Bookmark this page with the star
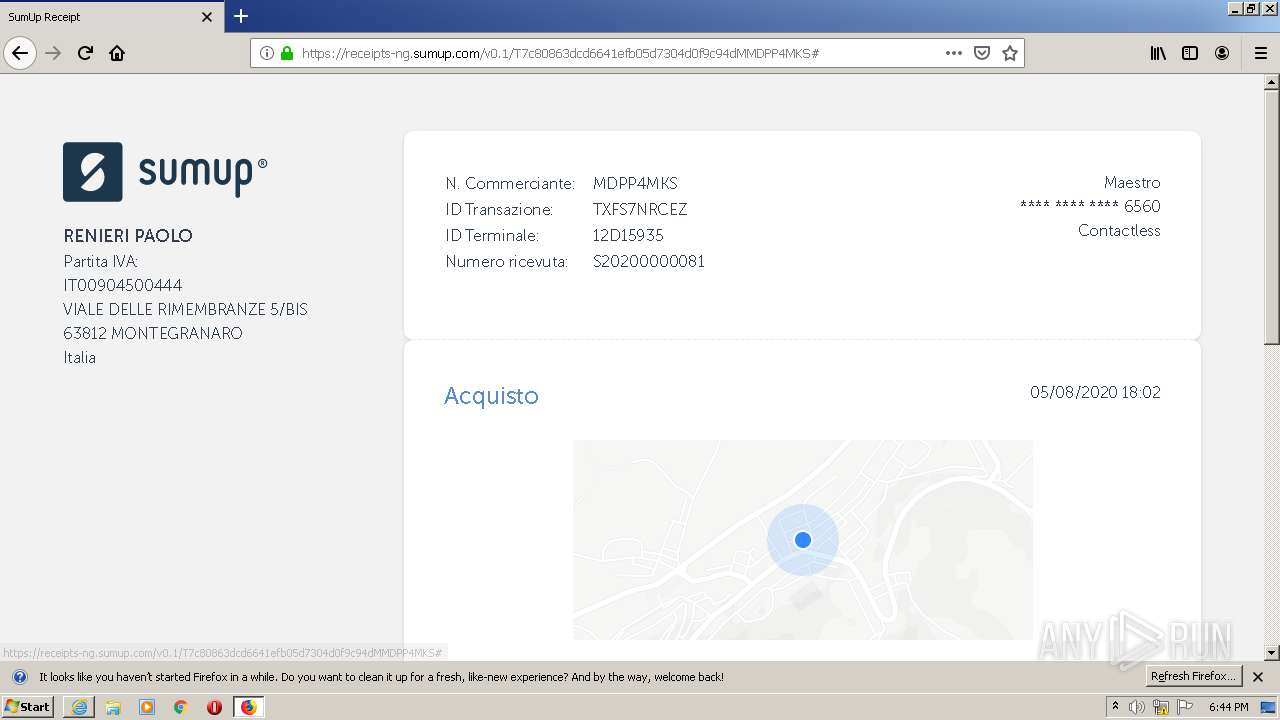Screen dimensions: 1280x720 [1010, 53]
